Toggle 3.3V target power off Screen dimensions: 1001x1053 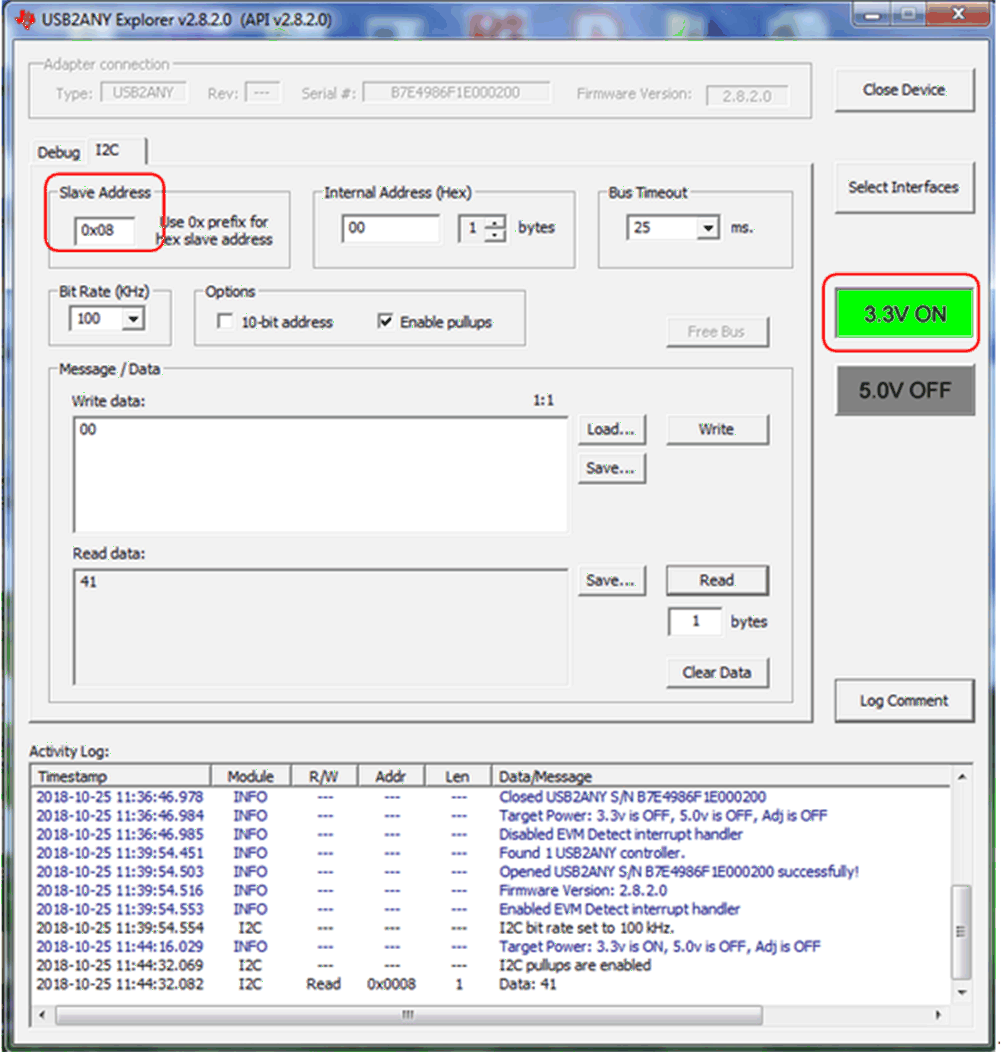tap(903, 313)
